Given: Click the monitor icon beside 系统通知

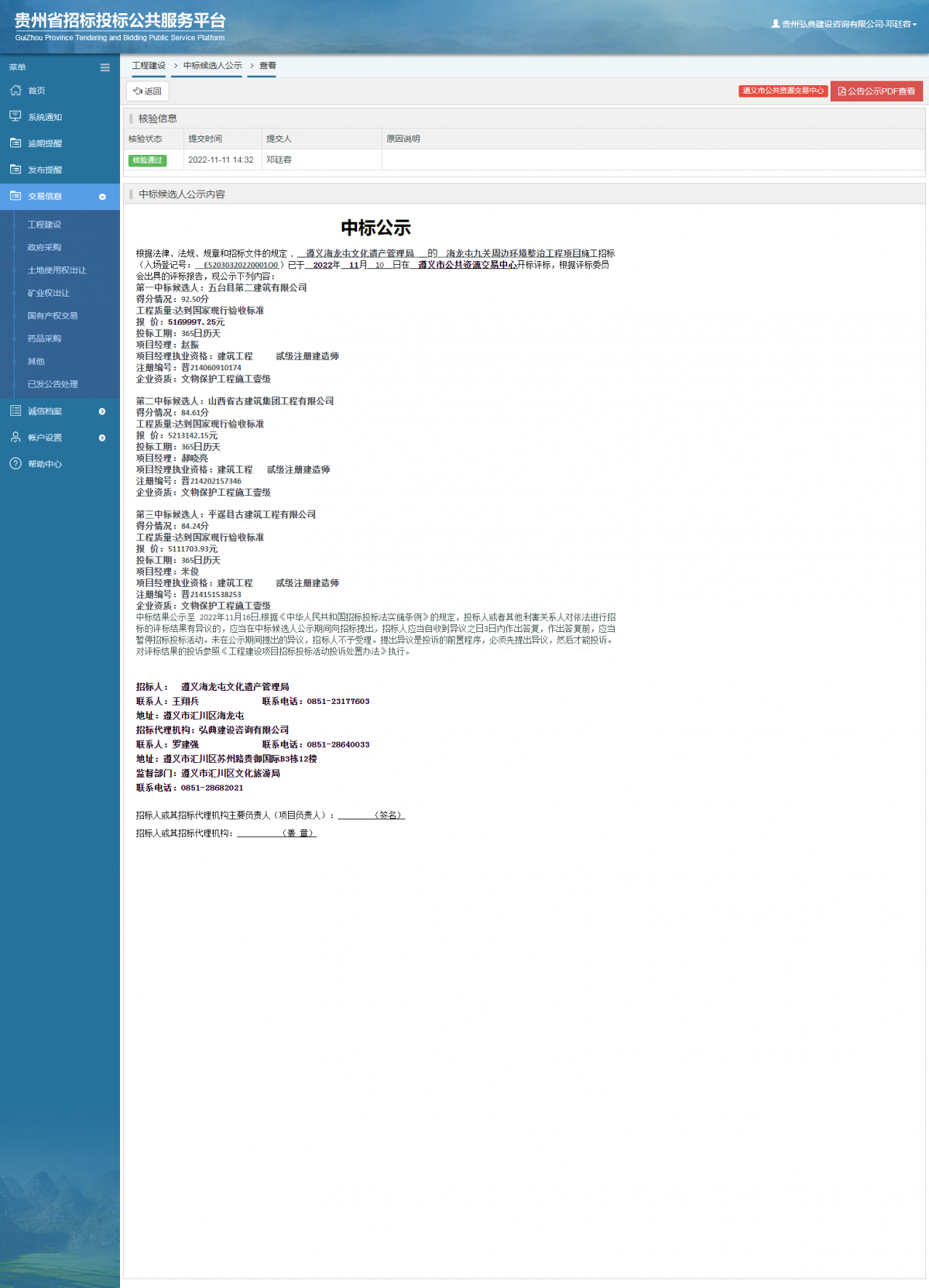Looking at the screenshot, I should (15, 116).
